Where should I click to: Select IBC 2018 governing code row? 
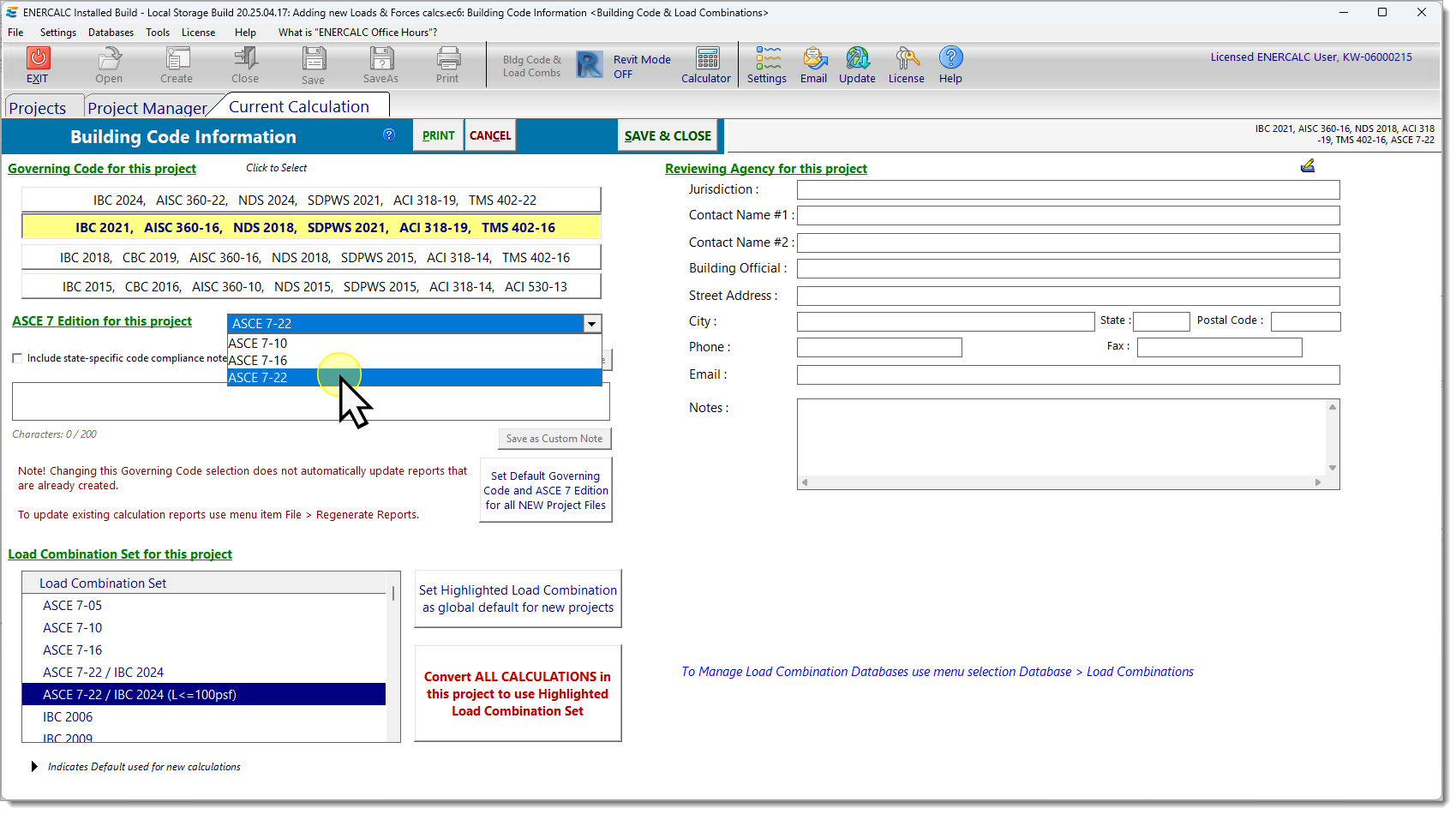tap(311, 258)
